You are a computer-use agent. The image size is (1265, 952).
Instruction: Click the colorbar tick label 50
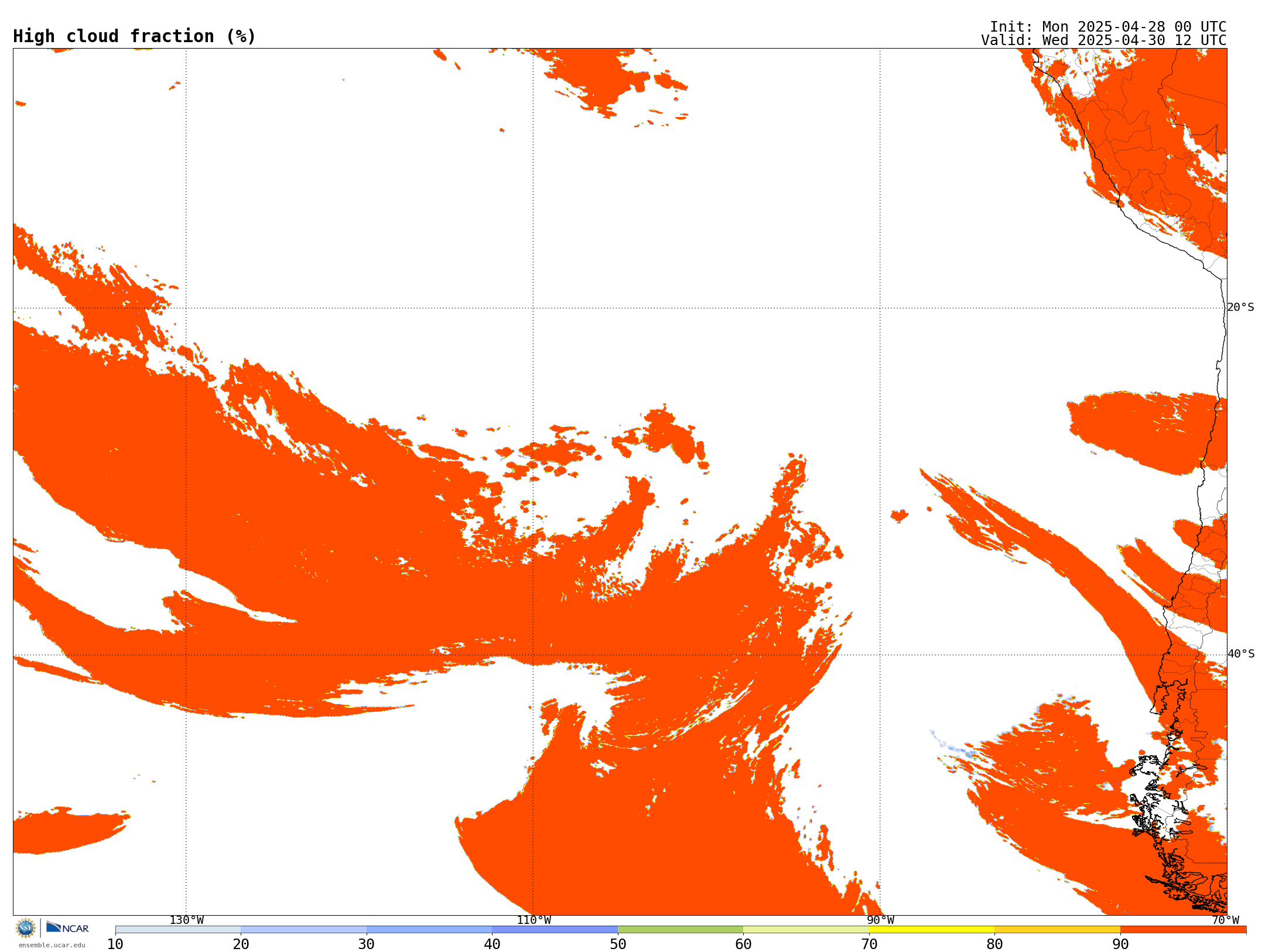click(x=618, y=944)
